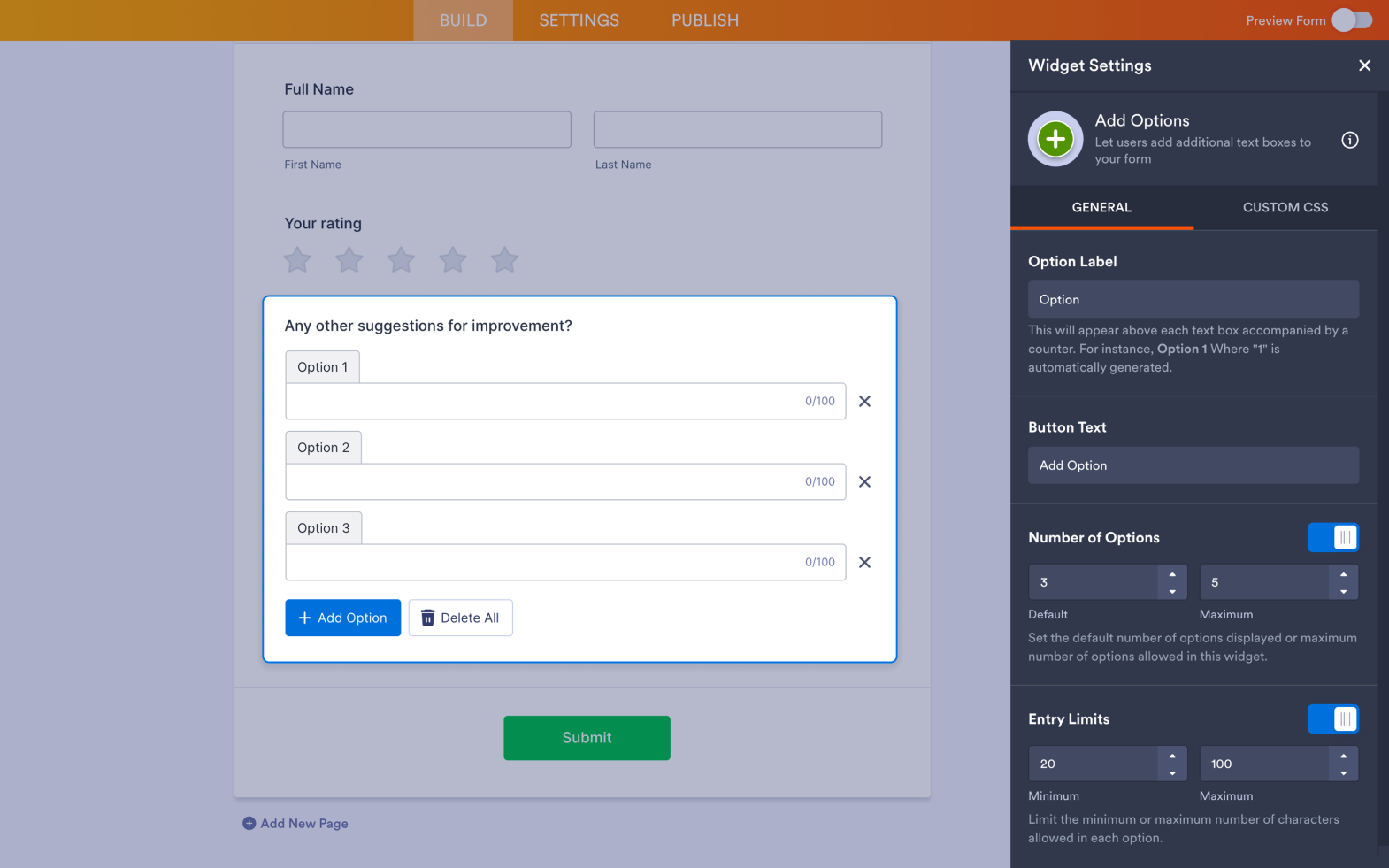Decrease the Minimum entry limit
This screenshot has height=868, width=1389.
[1172, 772]
